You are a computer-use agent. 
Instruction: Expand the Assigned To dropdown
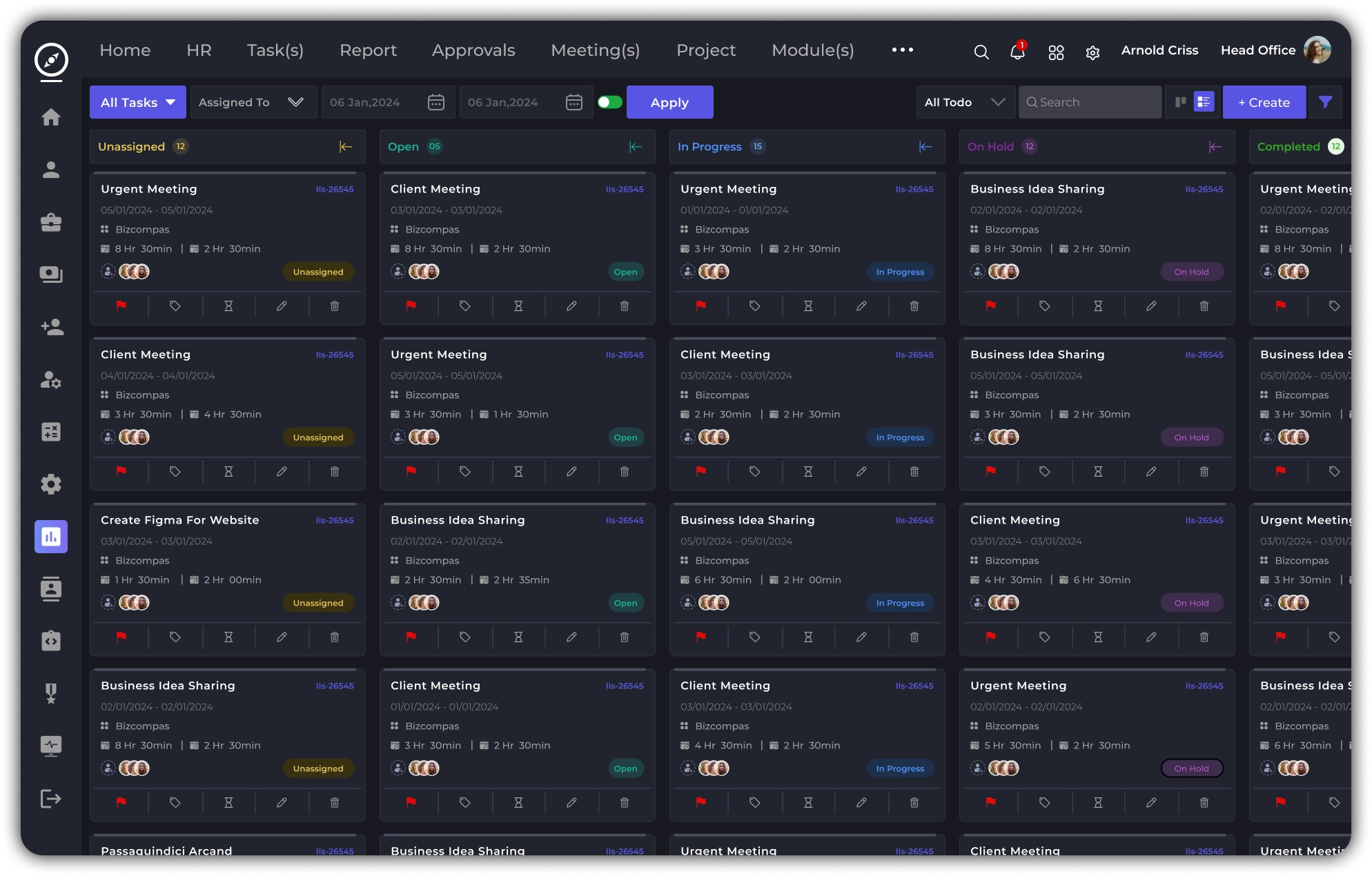tap(253, 102)
